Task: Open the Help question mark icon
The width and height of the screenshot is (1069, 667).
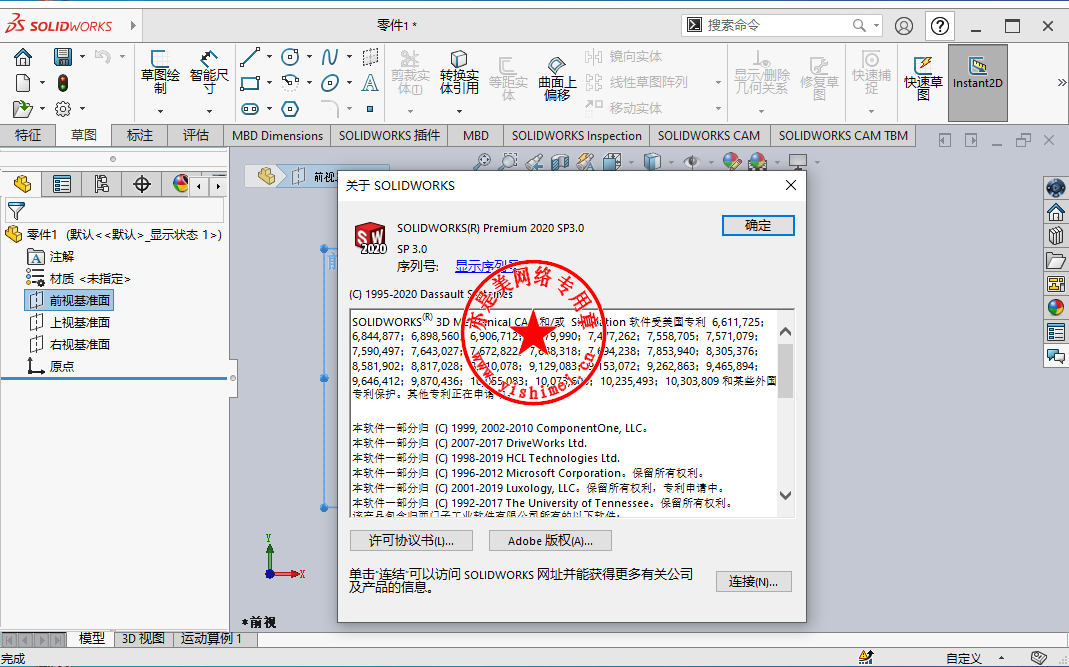Action: tap(940, 26)
